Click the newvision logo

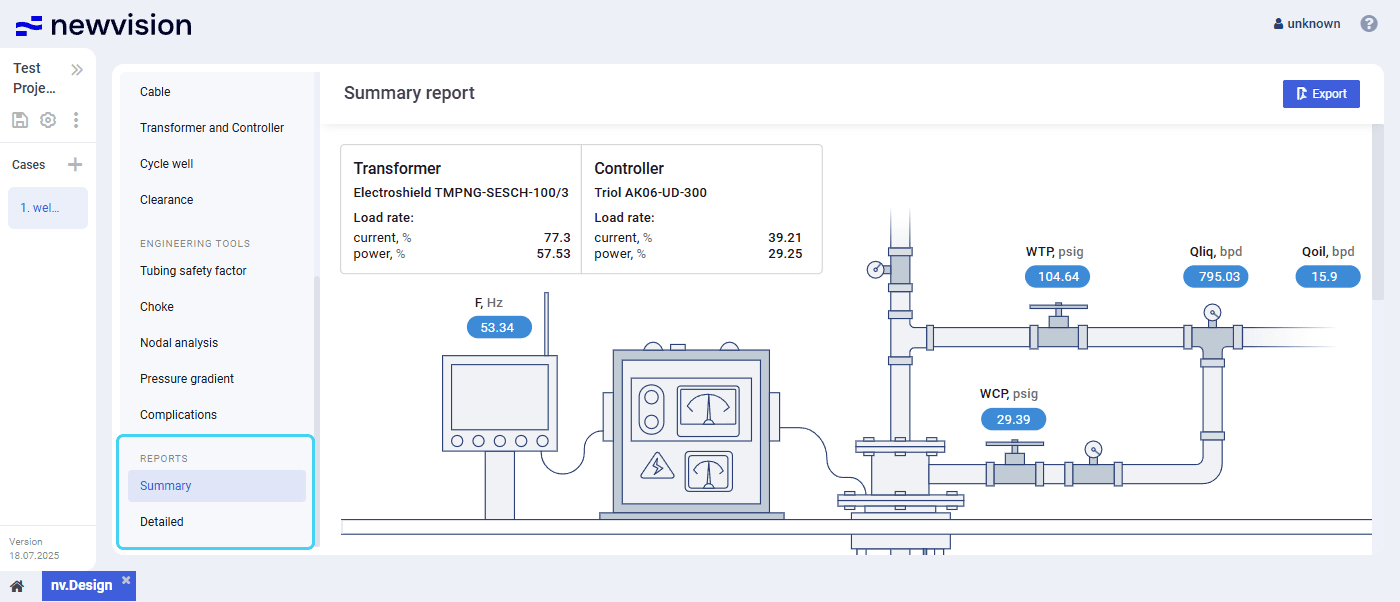point(104,25)
